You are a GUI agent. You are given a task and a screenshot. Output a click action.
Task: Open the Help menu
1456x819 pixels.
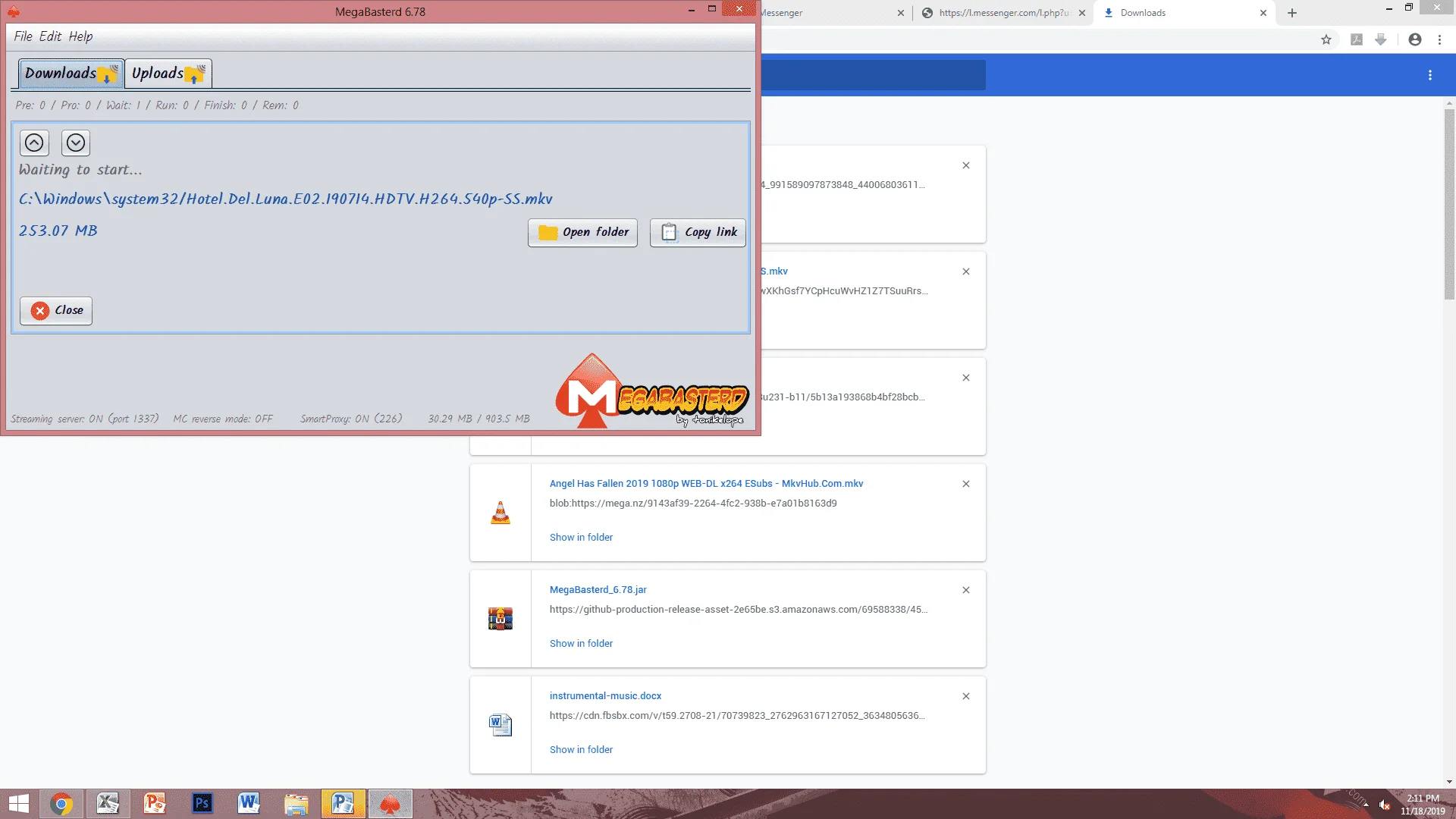80,36
